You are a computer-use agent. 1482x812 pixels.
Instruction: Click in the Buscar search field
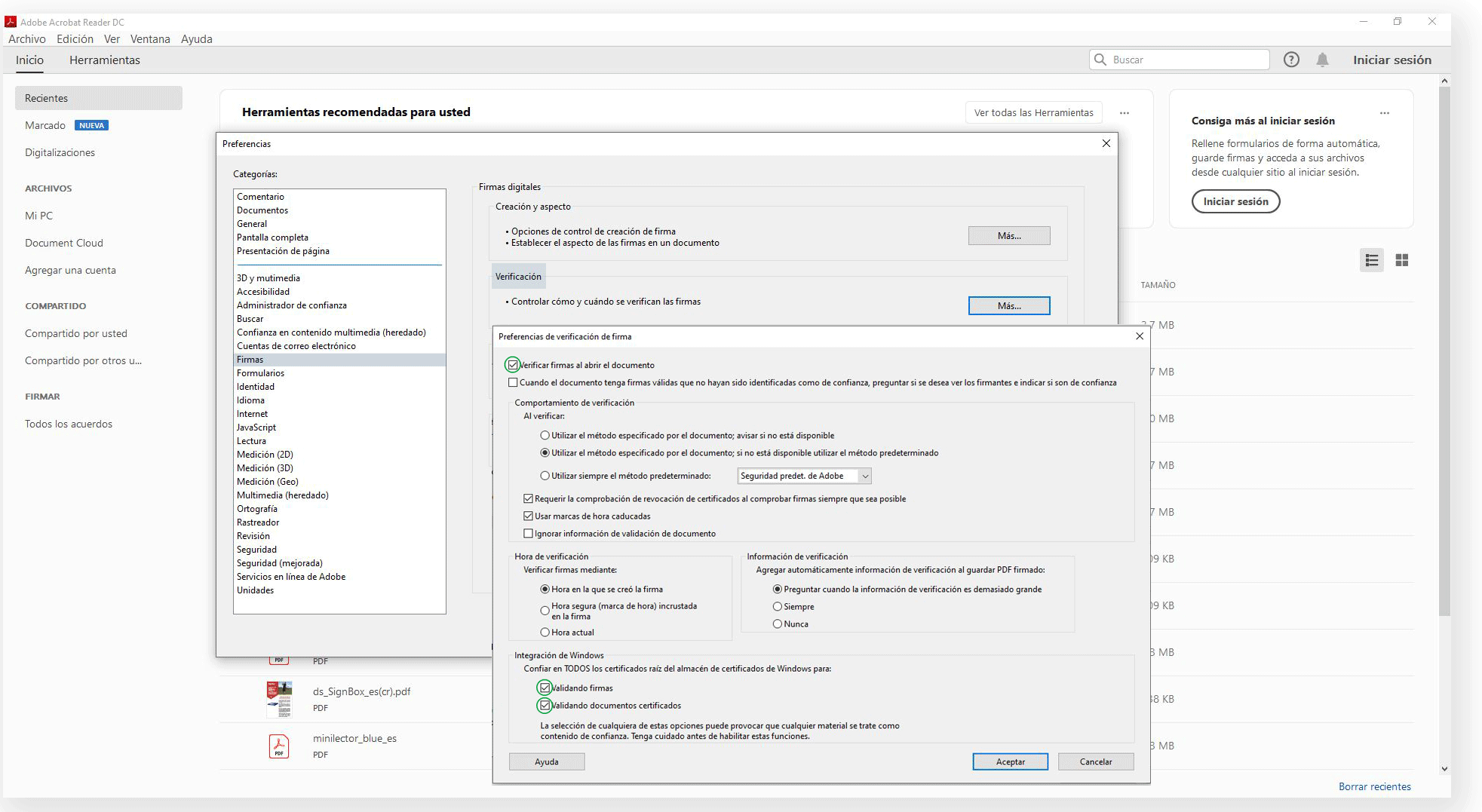pyautogui.click(x=1179, y=60)
